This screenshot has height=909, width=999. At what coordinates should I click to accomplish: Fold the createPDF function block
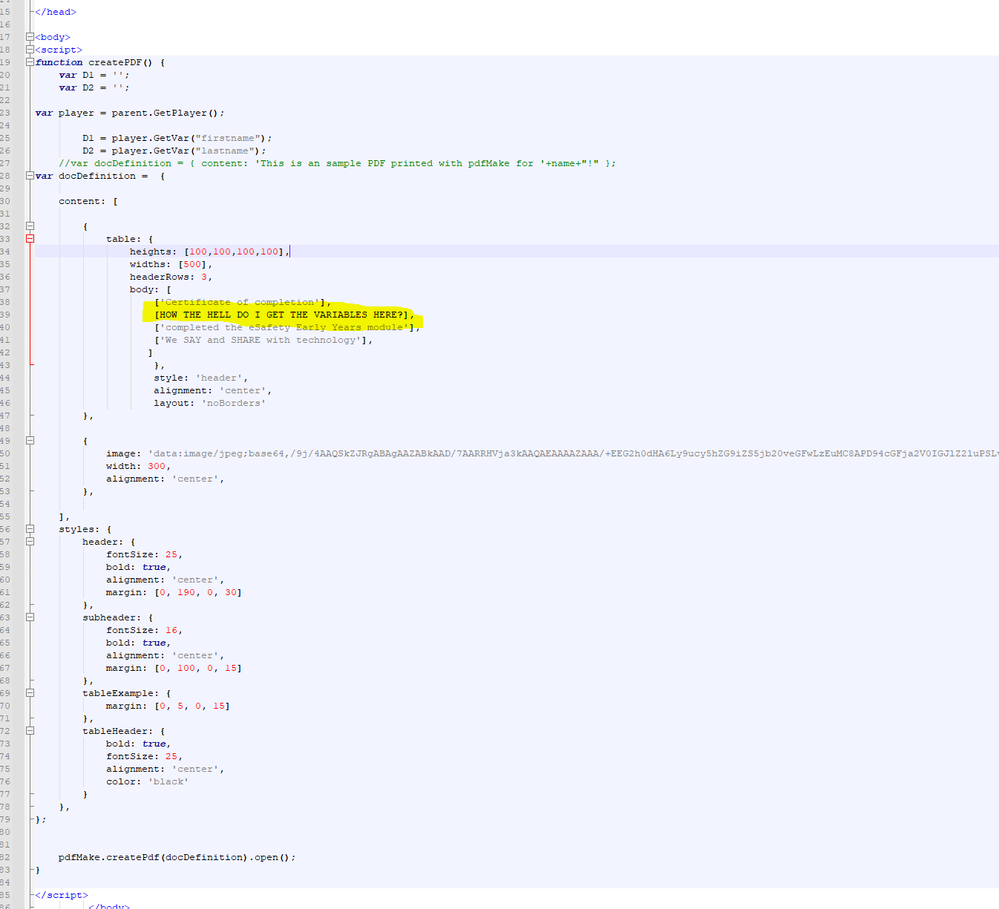pos(29,62)
